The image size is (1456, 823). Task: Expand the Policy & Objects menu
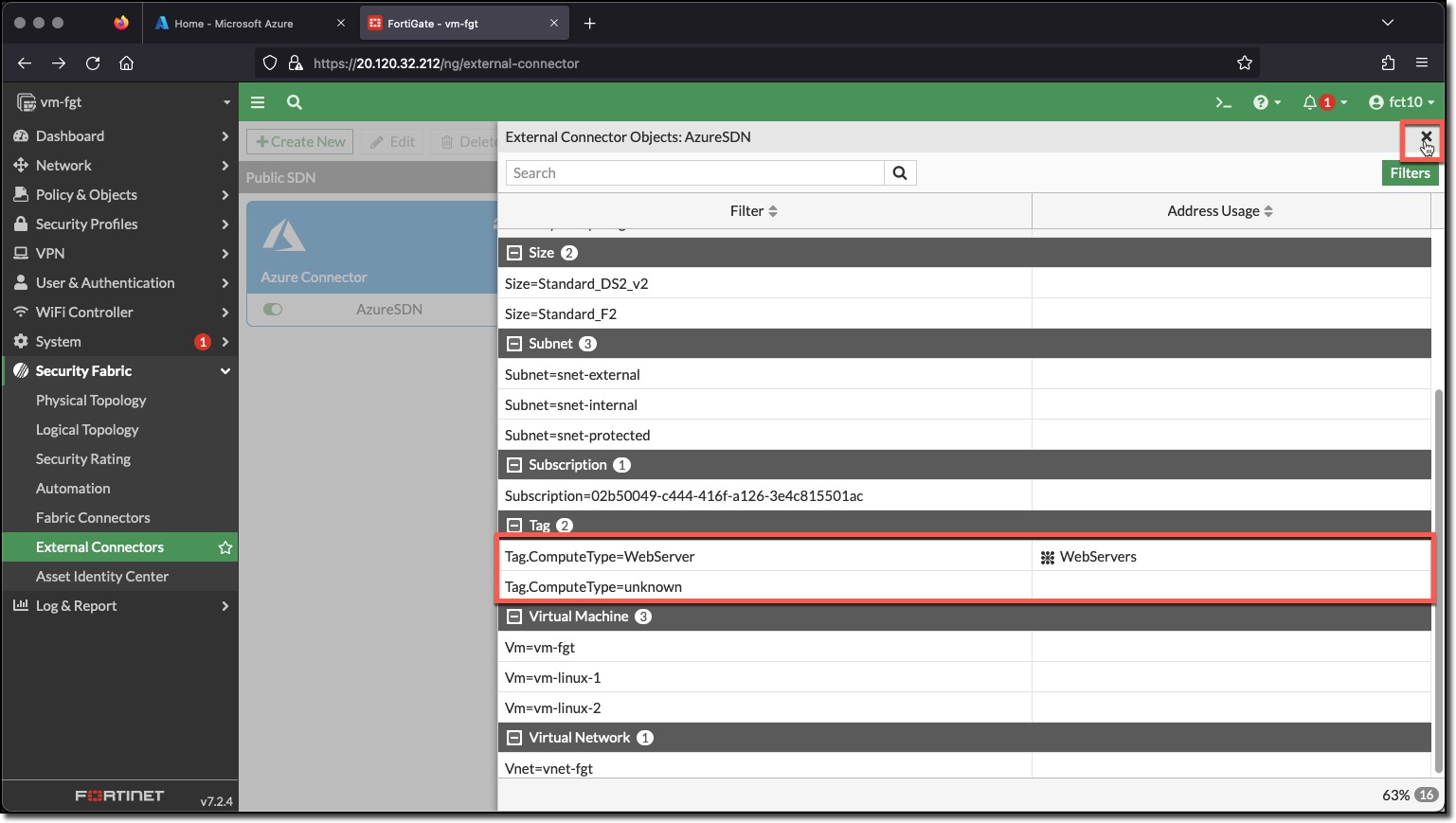point(121,195)
